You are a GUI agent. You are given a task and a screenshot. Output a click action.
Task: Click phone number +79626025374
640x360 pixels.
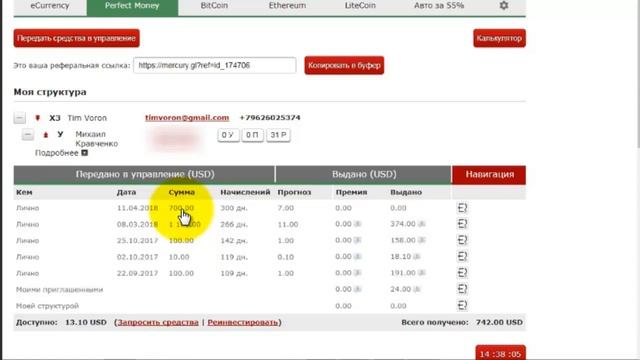(x=270, y=118)
